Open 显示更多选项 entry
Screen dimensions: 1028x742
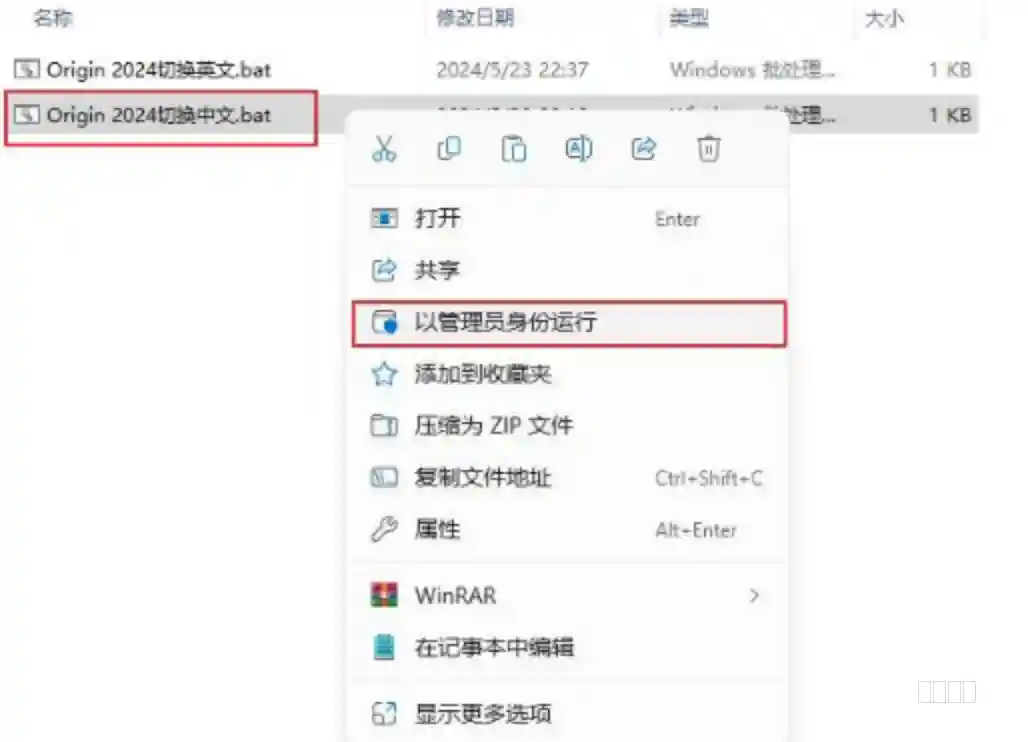[x=568, y=713]
